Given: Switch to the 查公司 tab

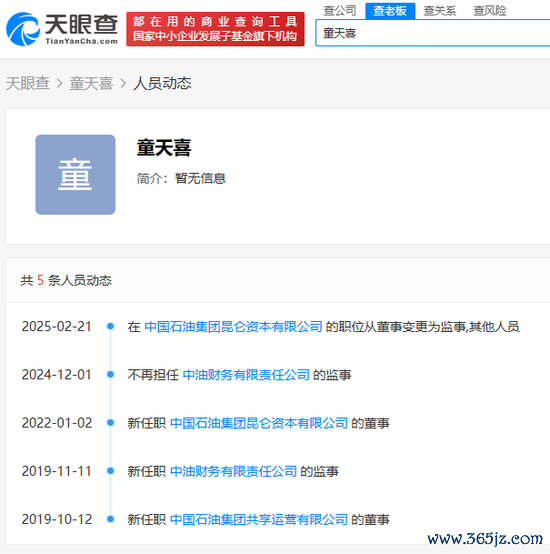Looking at the screenshot, I should 339,11.
